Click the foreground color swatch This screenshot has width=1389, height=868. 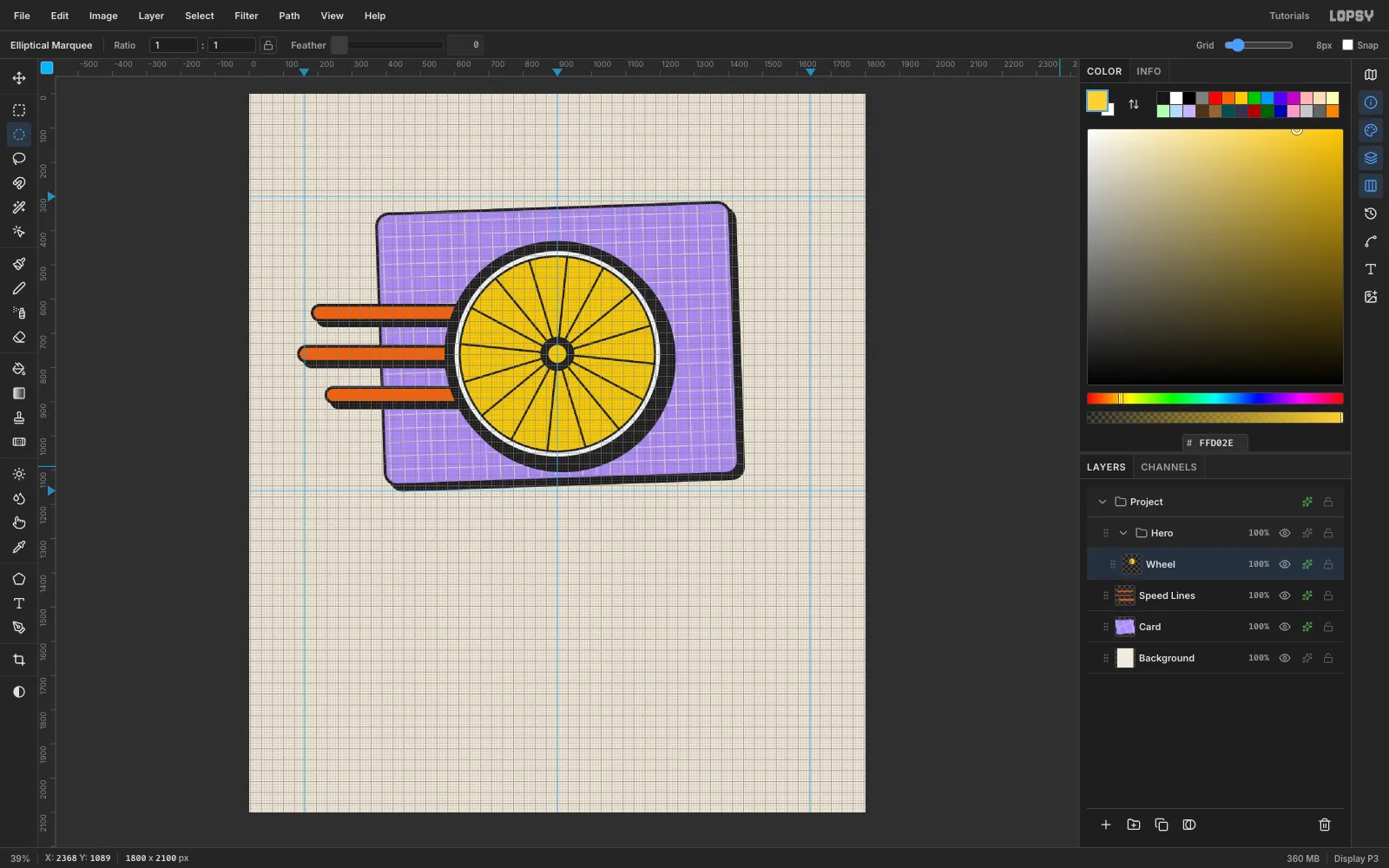(x=1097, y=101)
